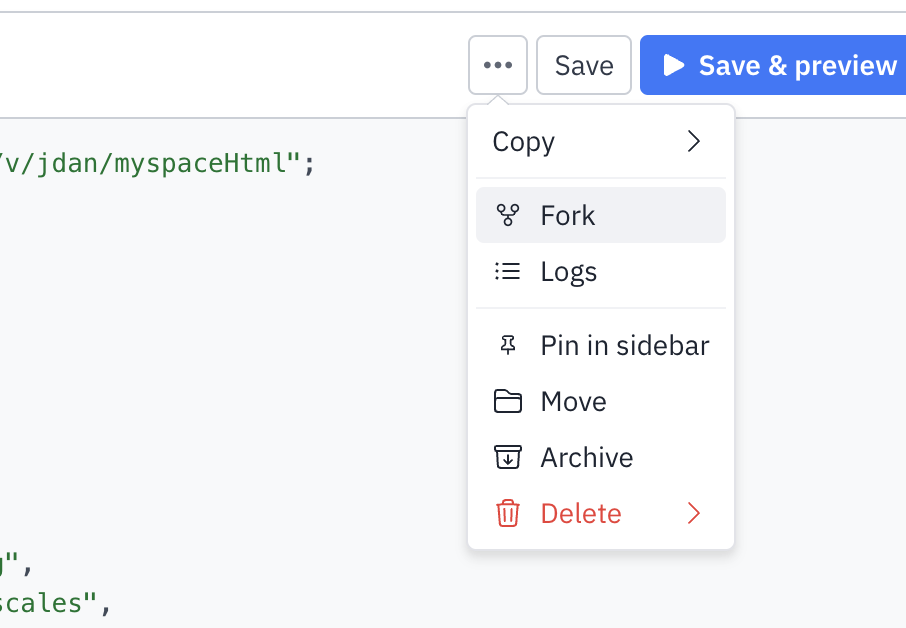Choose the red Delete entry
Screen dimensions: 906x628
[581, 513]
